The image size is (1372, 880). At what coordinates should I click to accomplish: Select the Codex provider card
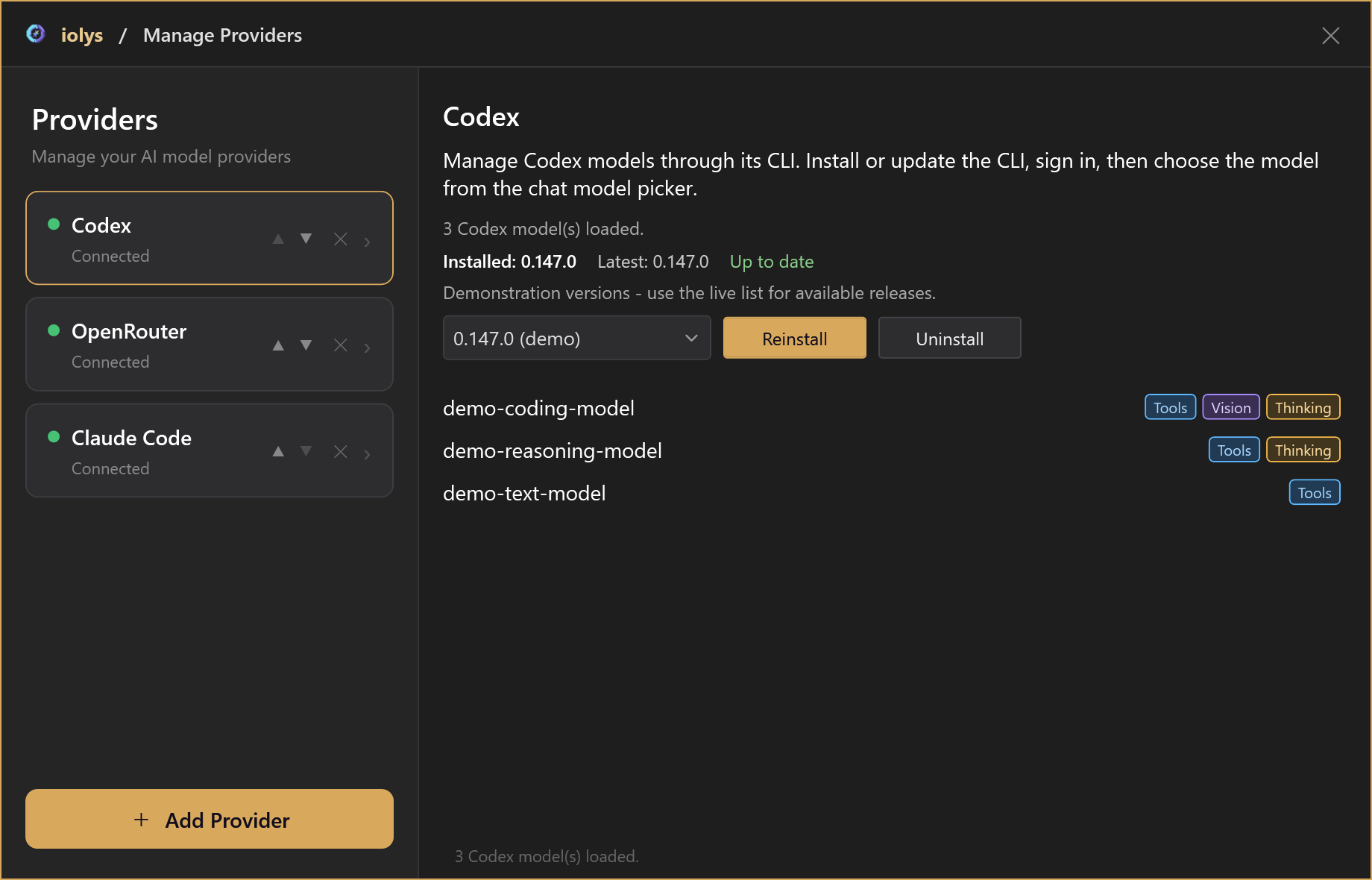[x=210, y=238]
